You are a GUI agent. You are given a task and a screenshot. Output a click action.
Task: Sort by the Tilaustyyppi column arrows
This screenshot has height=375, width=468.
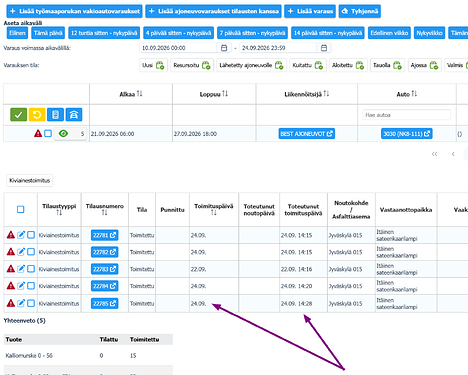(x=59, y=212)
